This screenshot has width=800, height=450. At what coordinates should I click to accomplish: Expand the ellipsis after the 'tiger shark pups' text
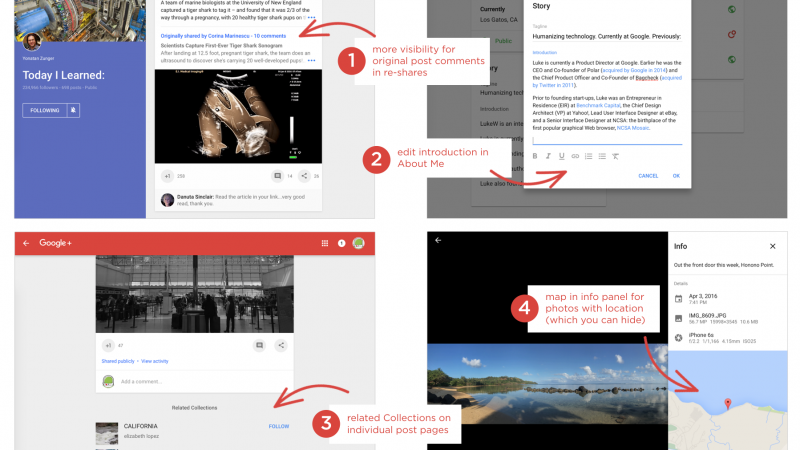[312, 18]
